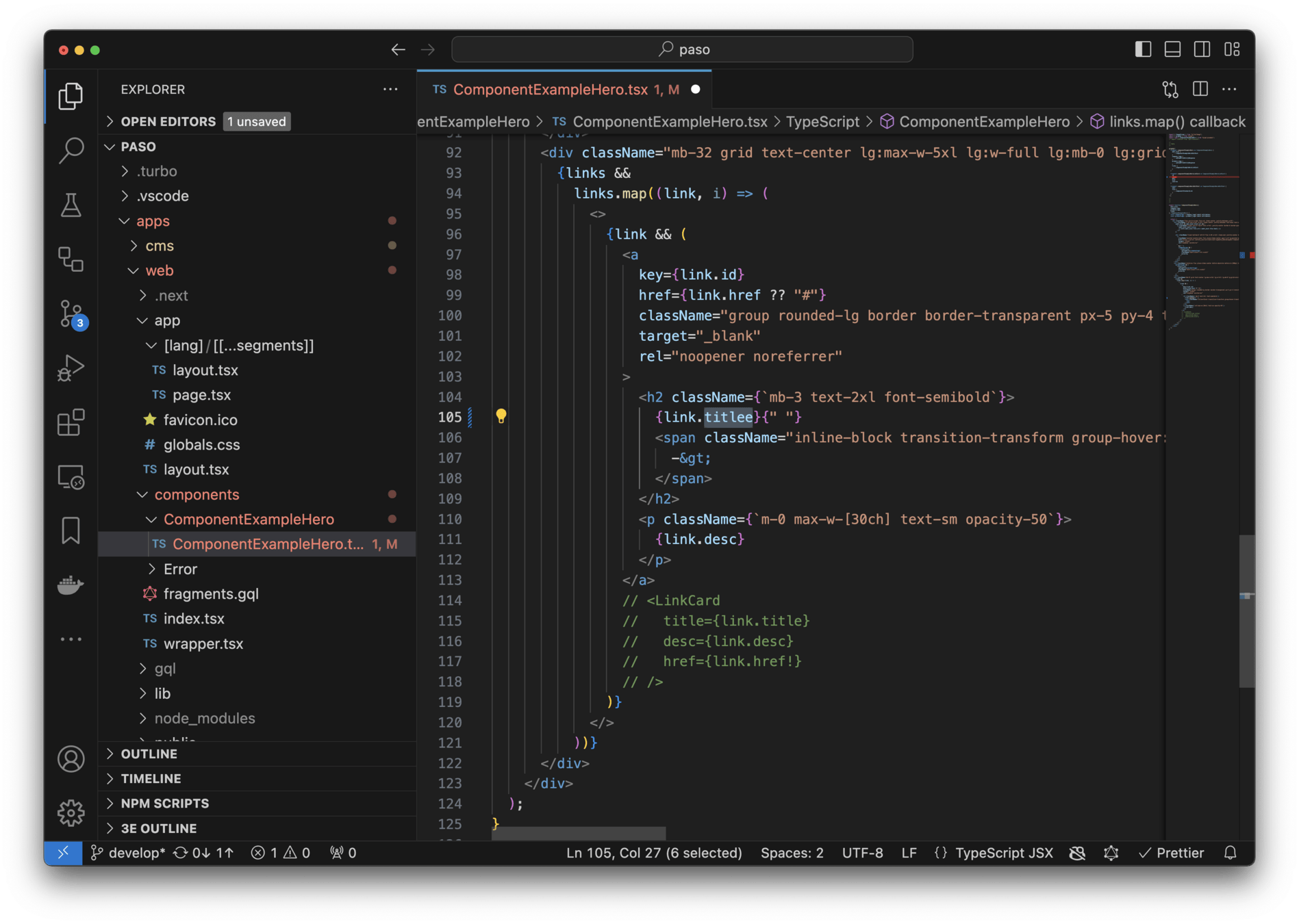Toggle the primary side bar visibility

pos(1143,49)
